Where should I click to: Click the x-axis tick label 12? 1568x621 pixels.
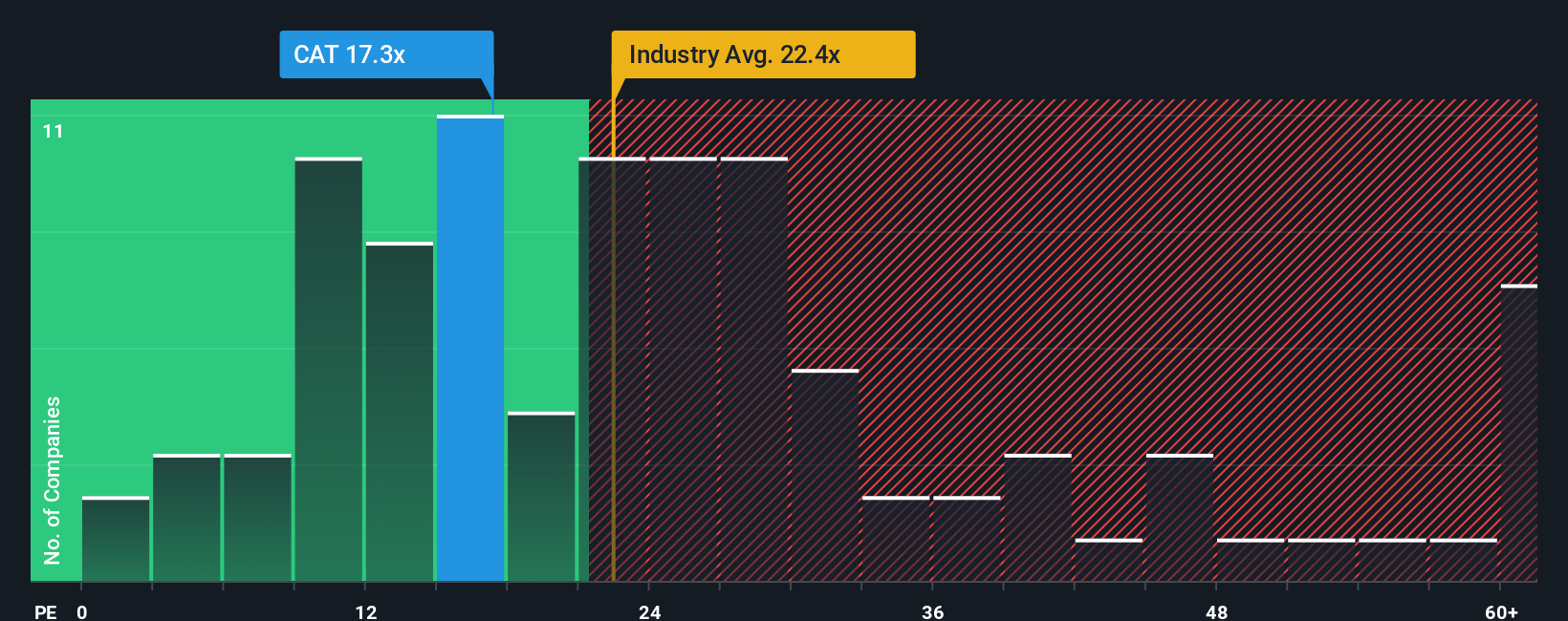[x=365, y=611]
